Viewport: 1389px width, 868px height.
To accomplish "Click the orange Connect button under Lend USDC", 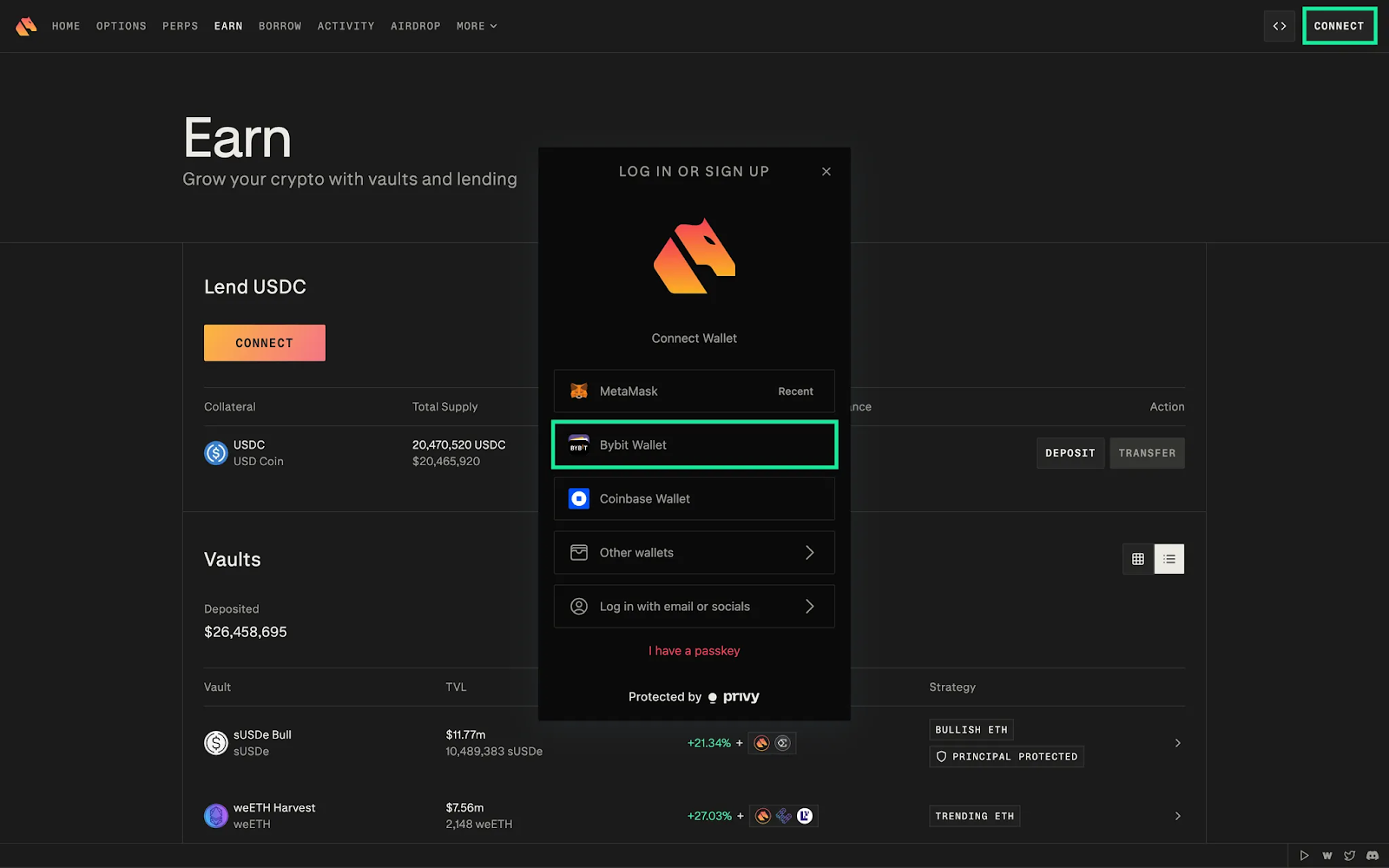I will (265, 343).
